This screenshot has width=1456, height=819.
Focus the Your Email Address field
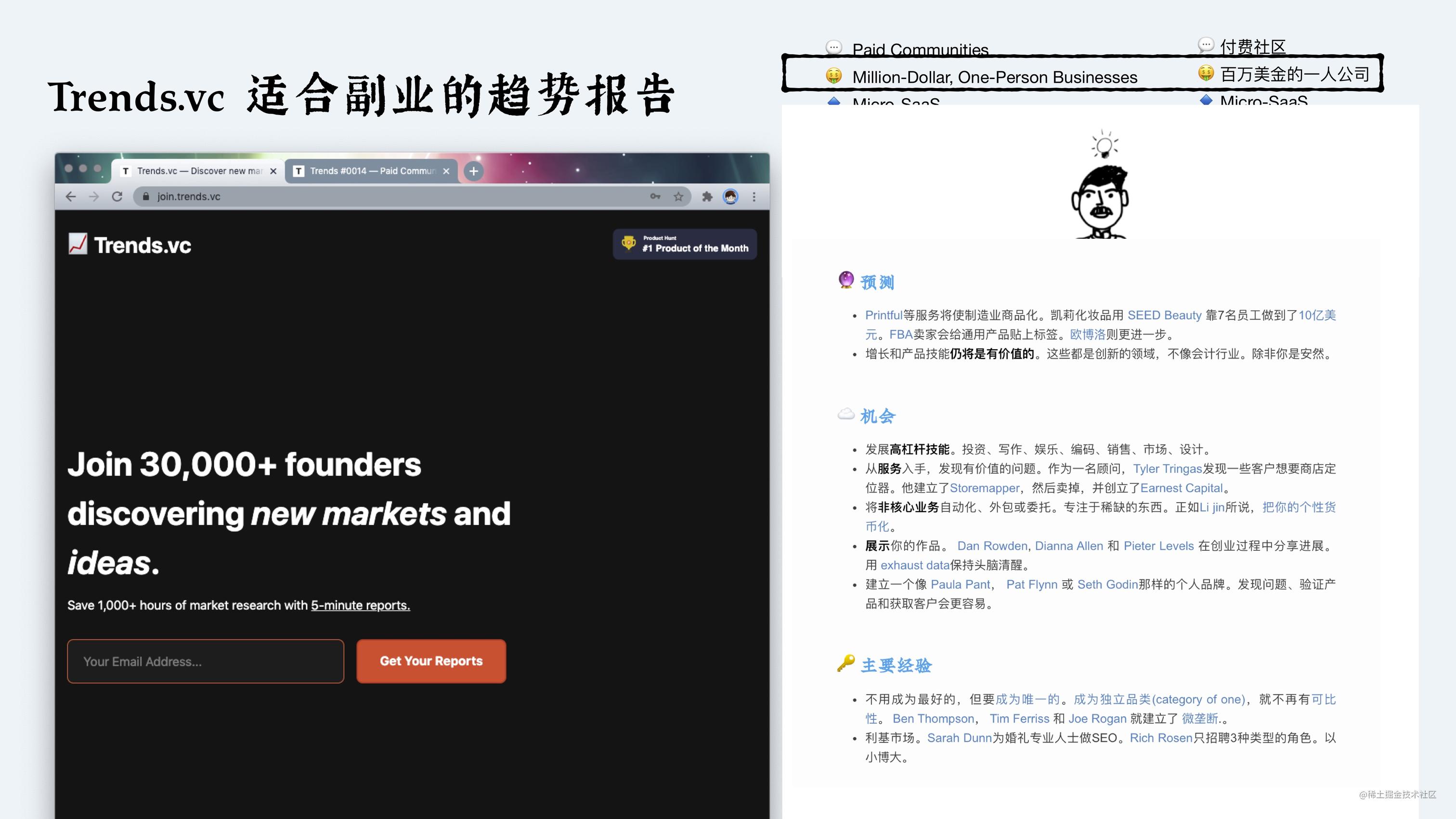(205, 661)
